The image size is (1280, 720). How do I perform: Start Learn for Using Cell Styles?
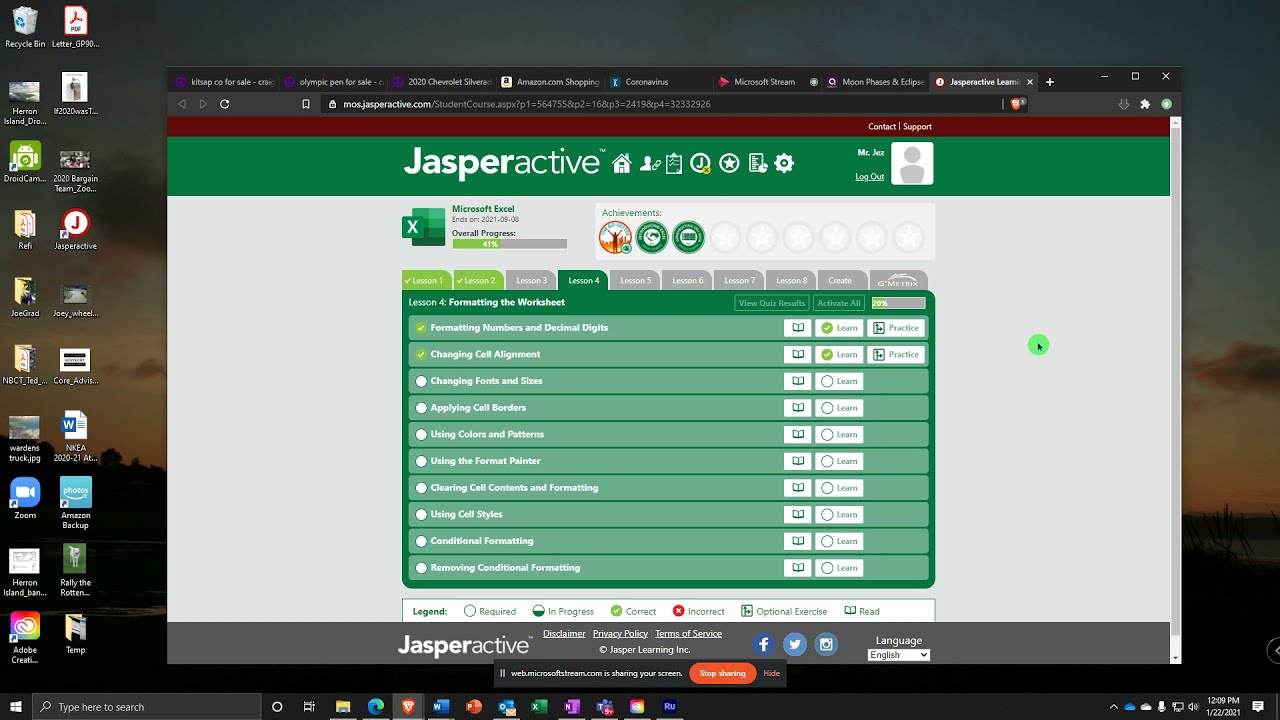(839, 514)
